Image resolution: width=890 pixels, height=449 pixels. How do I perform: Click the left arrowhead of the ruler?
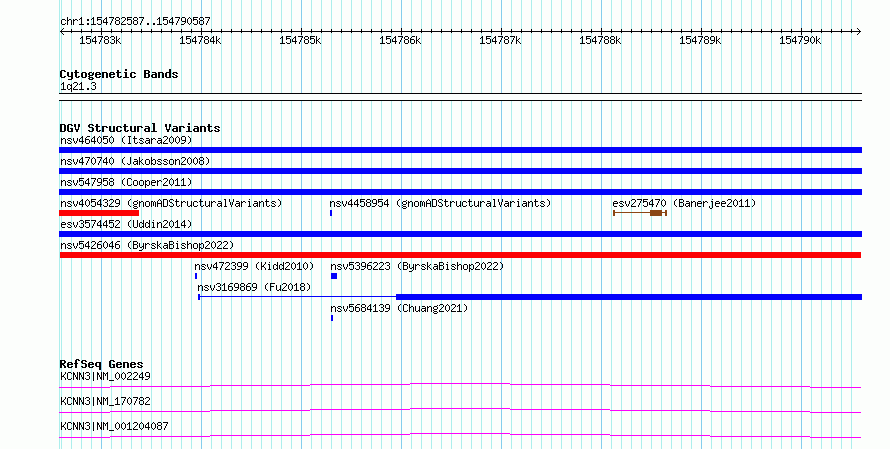tap(62, 32)
